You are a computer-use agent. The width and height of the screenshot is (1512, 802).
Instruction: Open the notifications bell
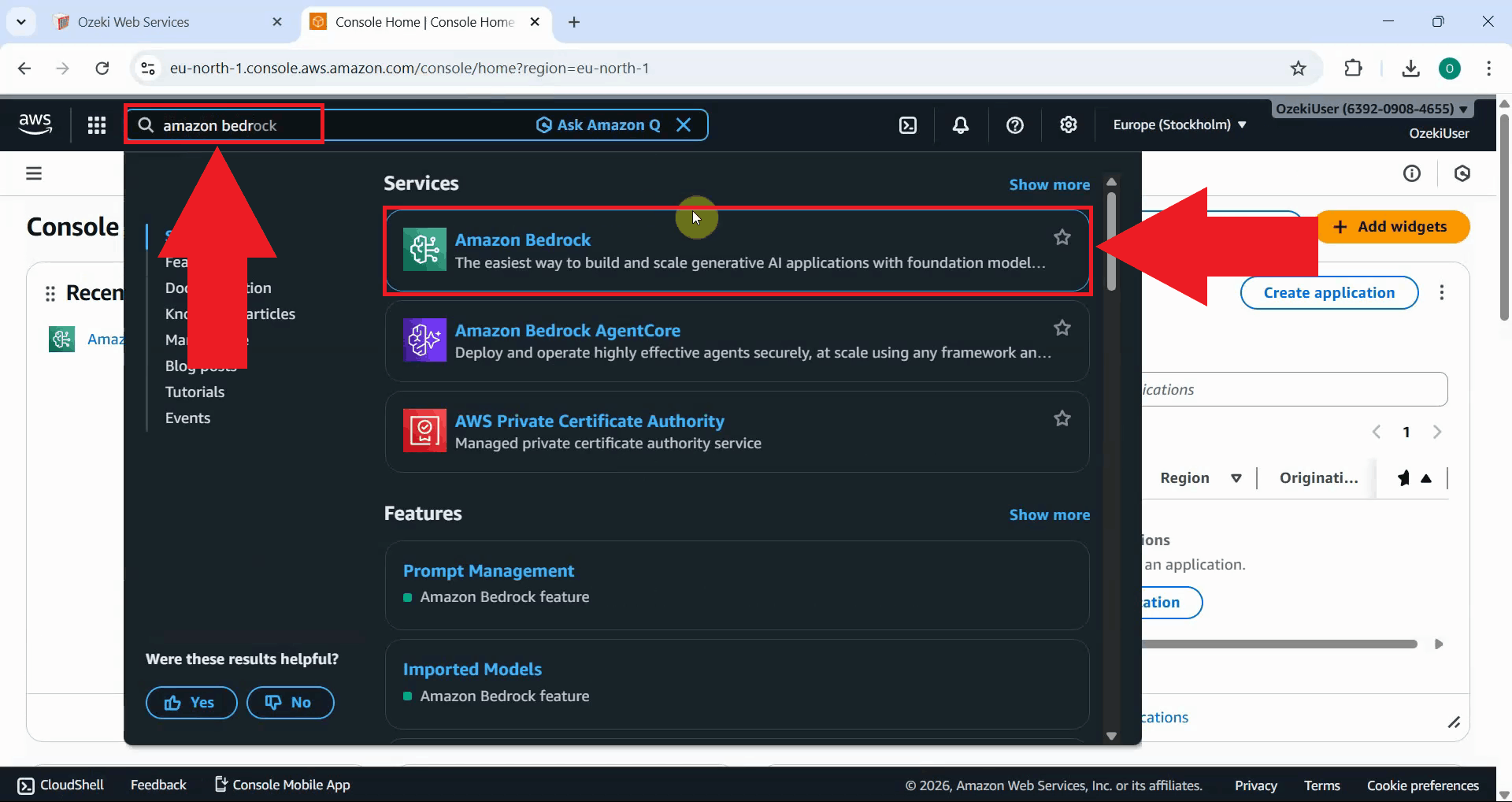pos(961,125)
